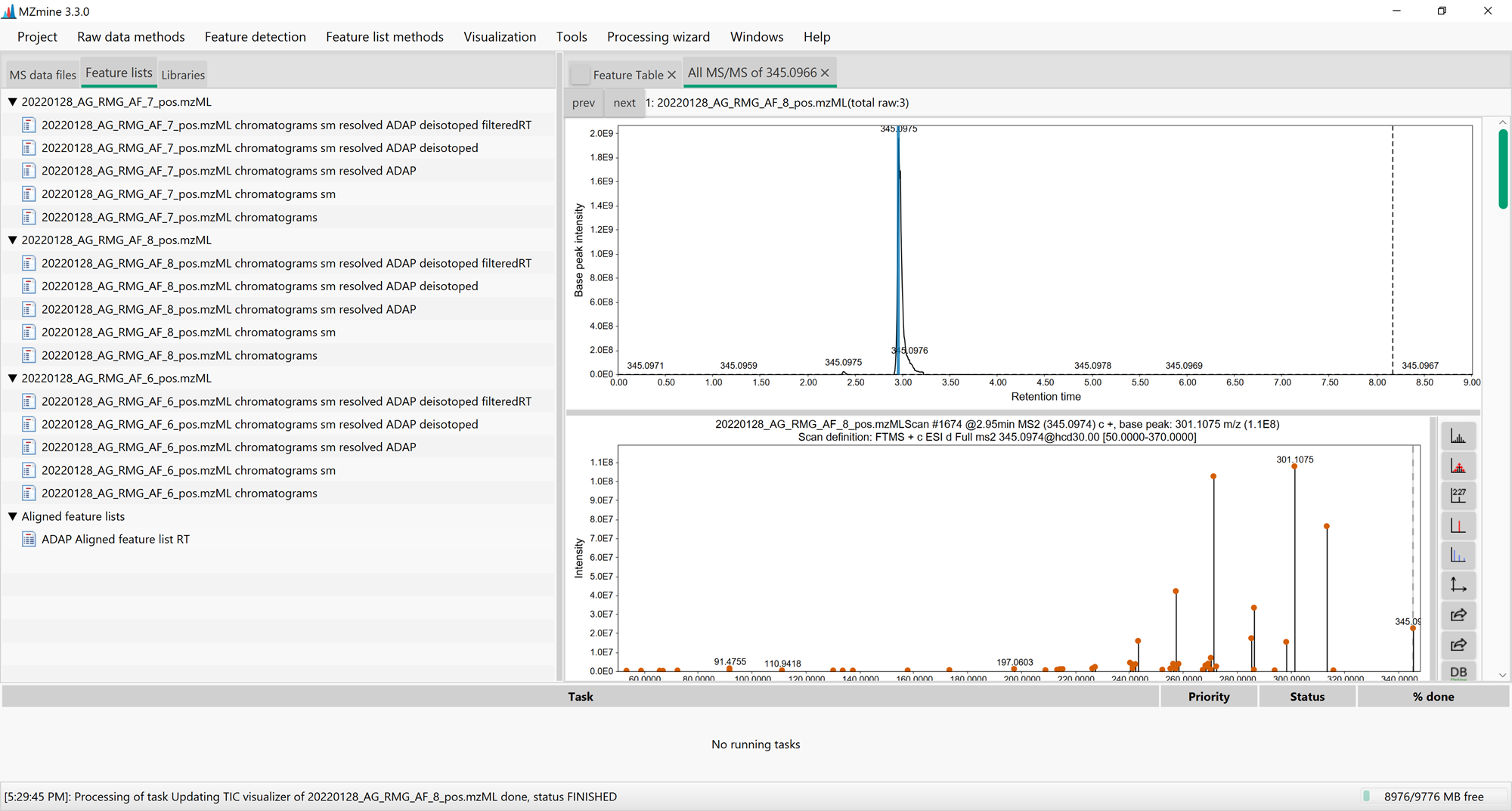Click the first export spectrum icon

(1458, 614)
